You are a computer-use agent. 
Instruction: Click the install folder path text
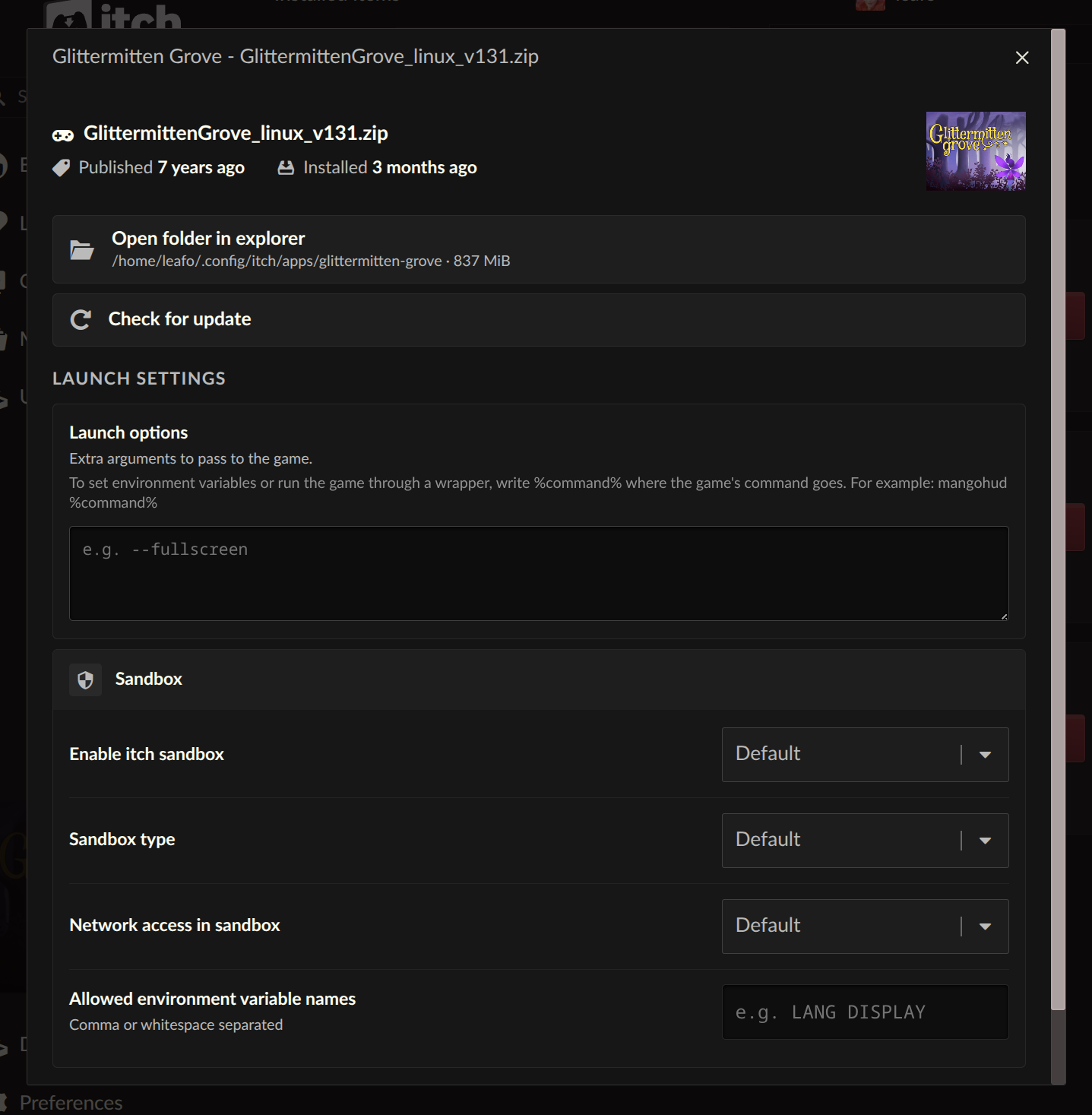coord(277,261)
